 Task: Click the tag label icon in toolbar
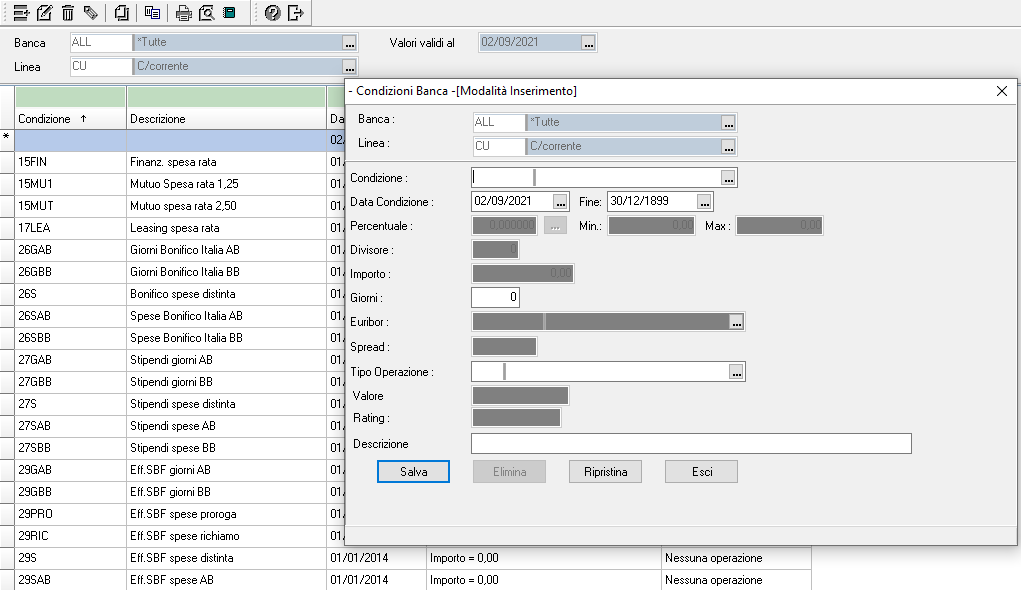91,13
